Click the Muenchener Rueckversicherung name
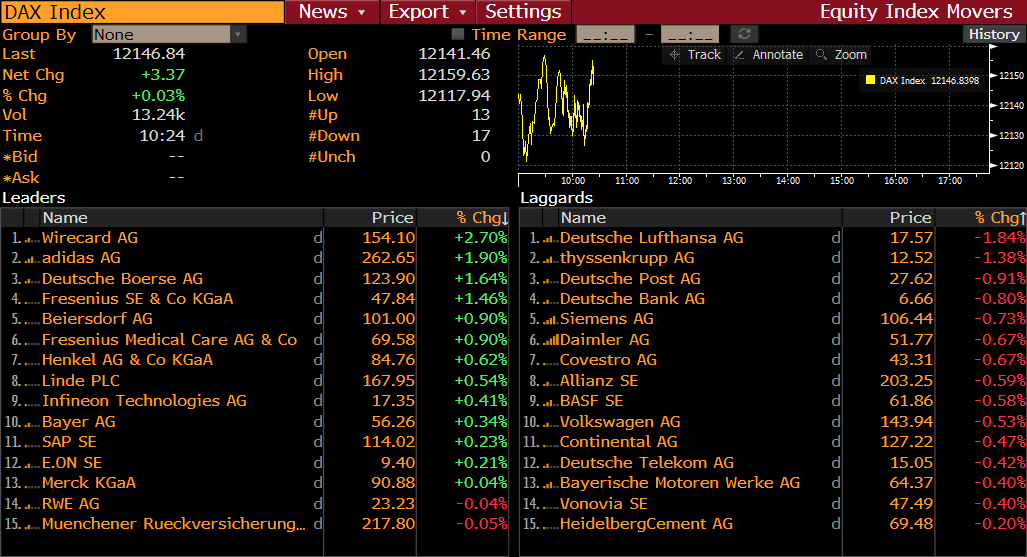The image size is (1027, 557). click(x=174, y=524)
